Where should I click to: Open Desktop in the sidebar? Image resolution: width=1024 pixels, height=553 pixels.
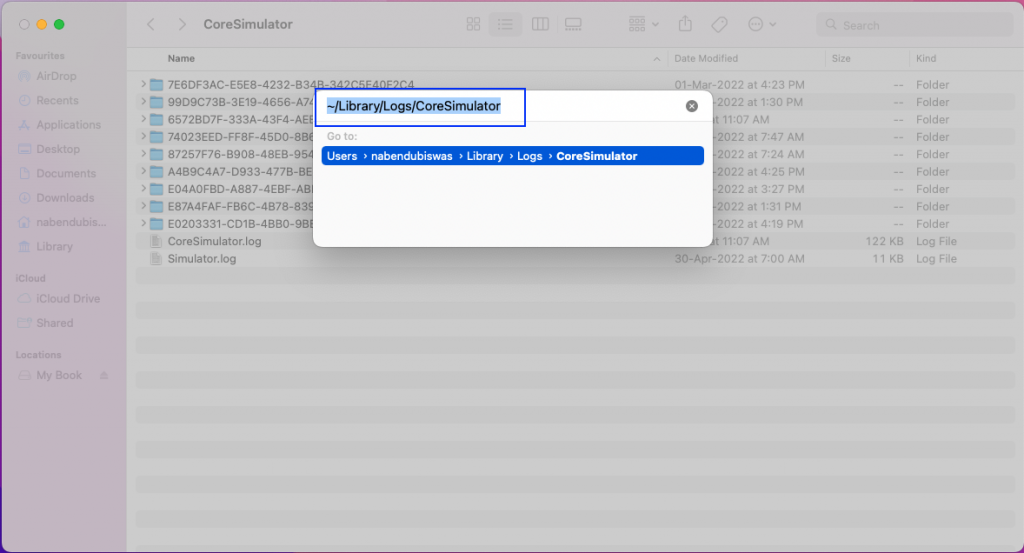click(x=57, y=150)
